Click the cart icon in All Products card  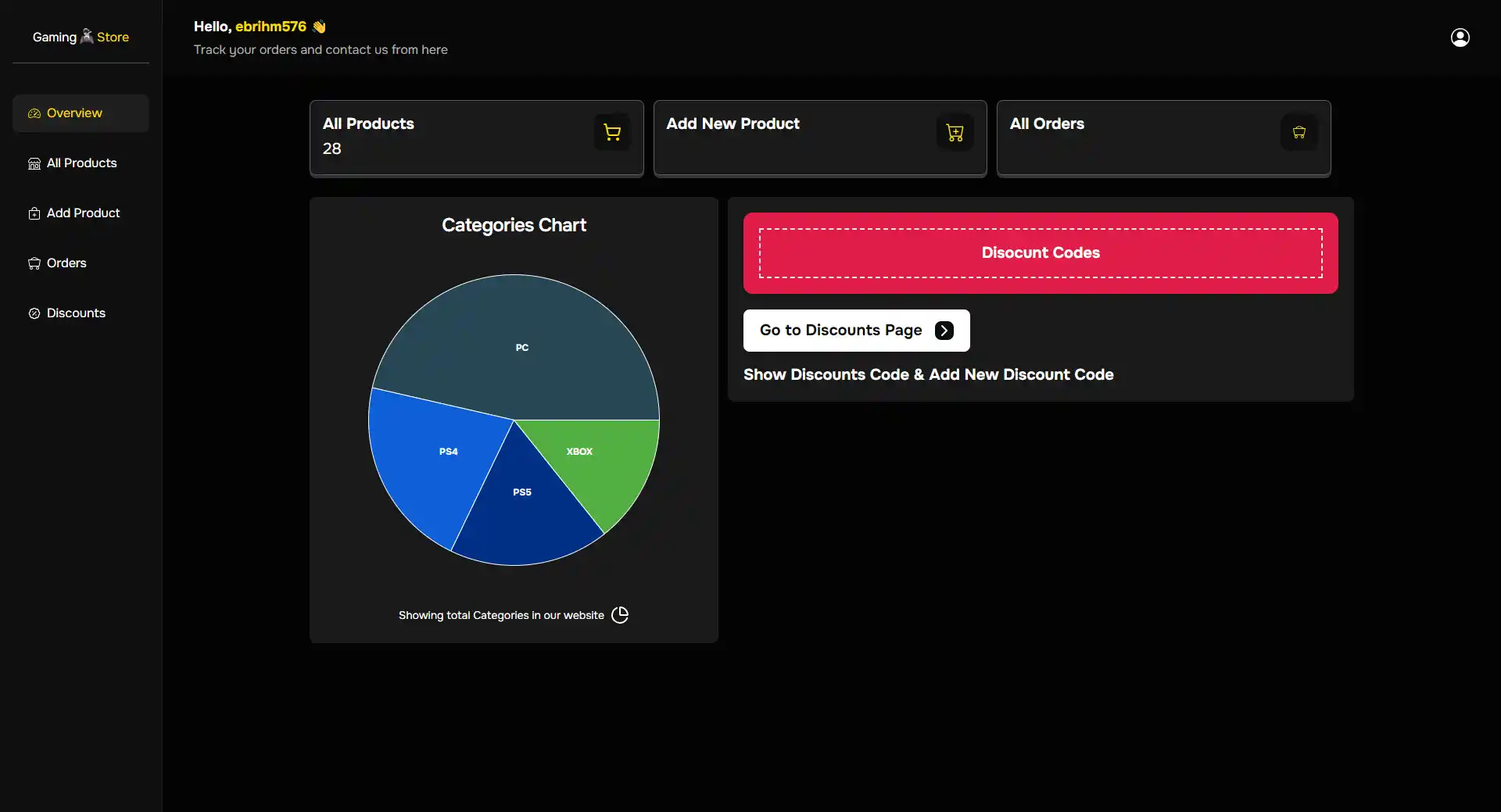click(612, 133)
